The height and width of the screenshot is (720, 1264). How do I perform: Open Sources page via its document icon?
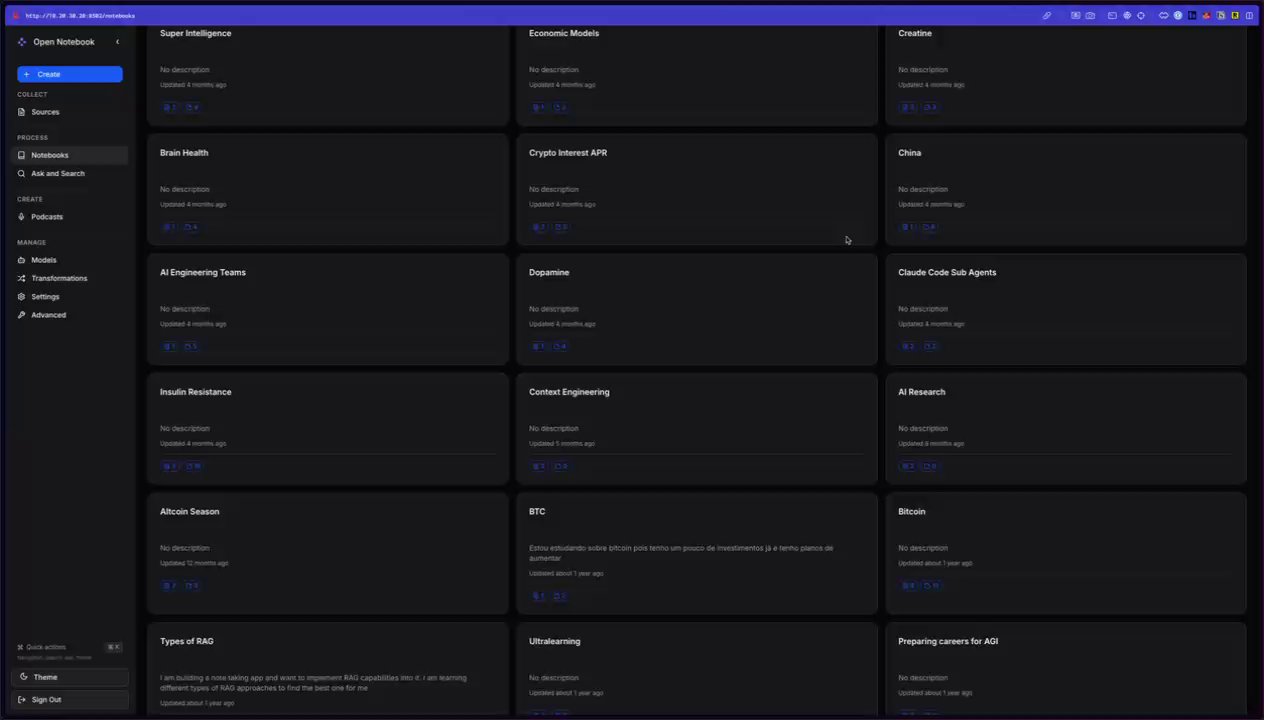click(21, 112)
